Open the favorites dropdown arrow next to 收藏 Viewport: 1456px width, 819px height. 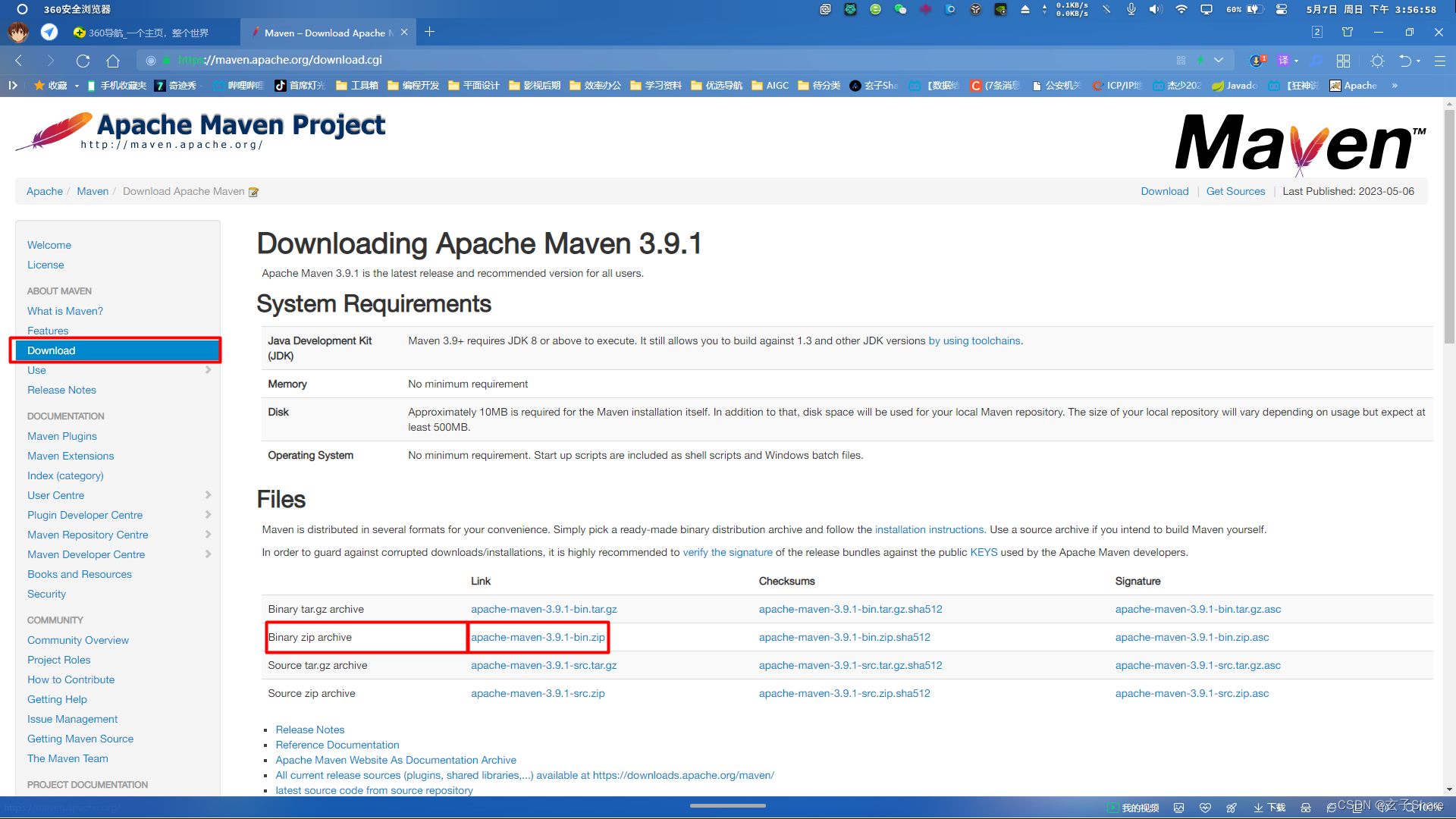pyautogui.click(x=77, y=86)
